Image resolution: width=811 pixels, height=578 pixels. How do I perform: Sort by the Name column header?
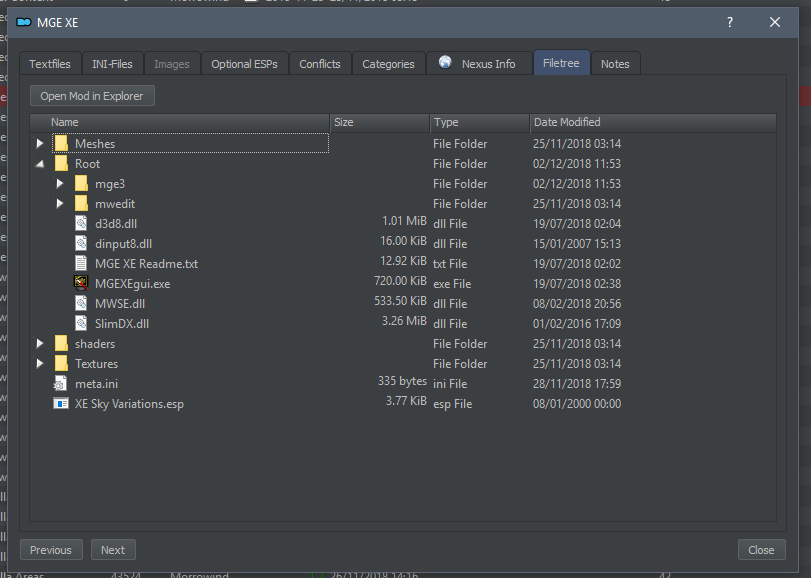click(180, 122)
